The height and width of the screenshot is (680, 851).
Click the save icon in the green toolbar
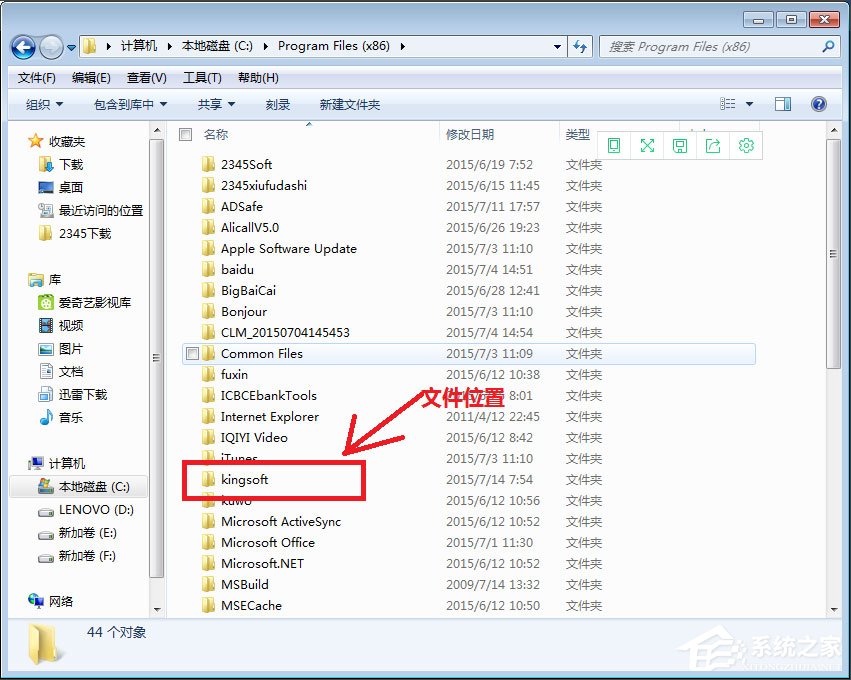click(679, 145)
